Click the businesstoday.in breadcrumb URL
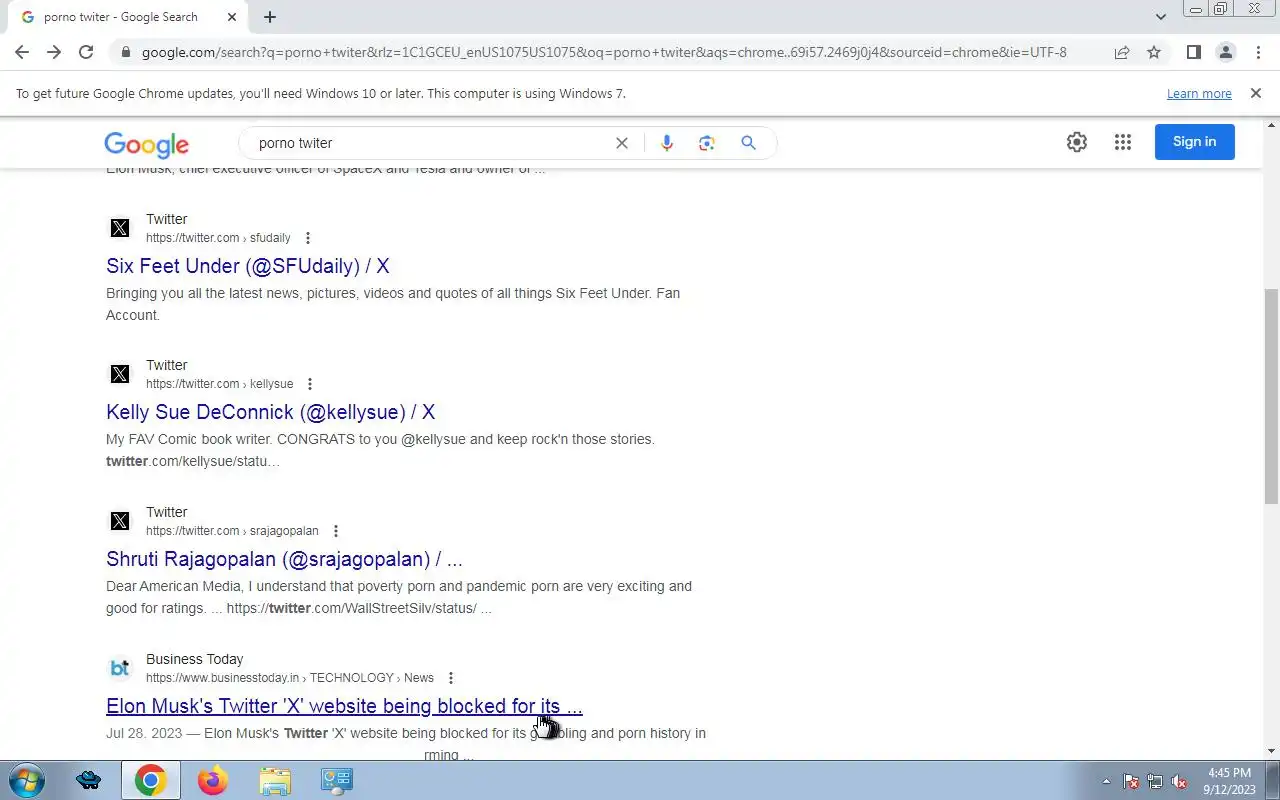The height and width of the screenshot is (800, 1280). click(x=290, y=678)
